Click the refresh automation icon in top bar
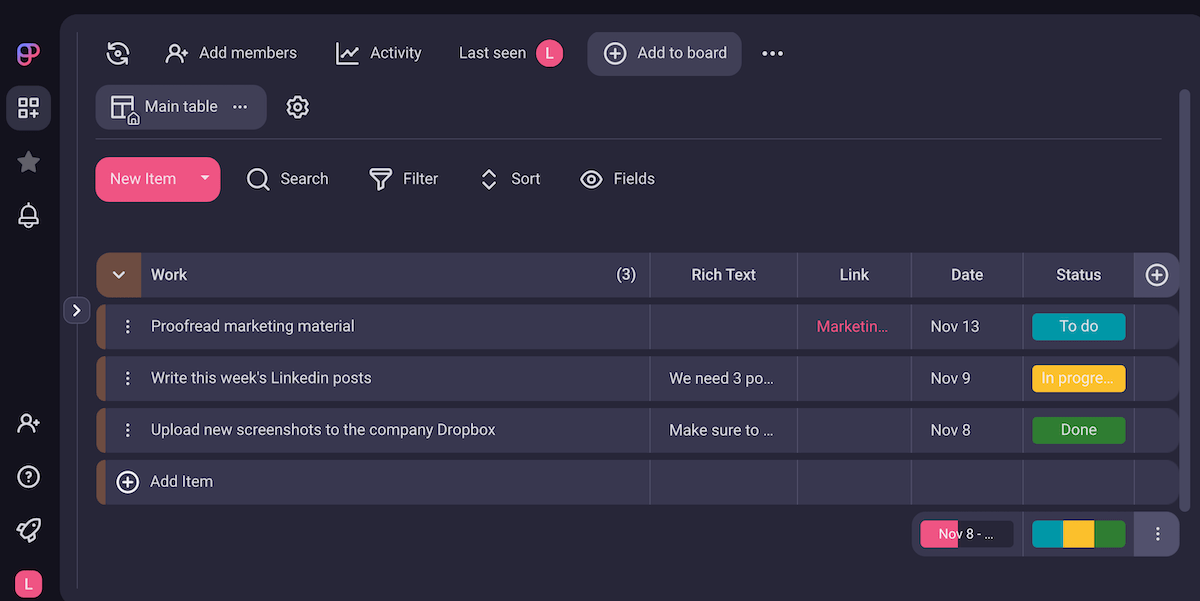The width and height of the screenshot is (1200, 601). pos(118,53)
